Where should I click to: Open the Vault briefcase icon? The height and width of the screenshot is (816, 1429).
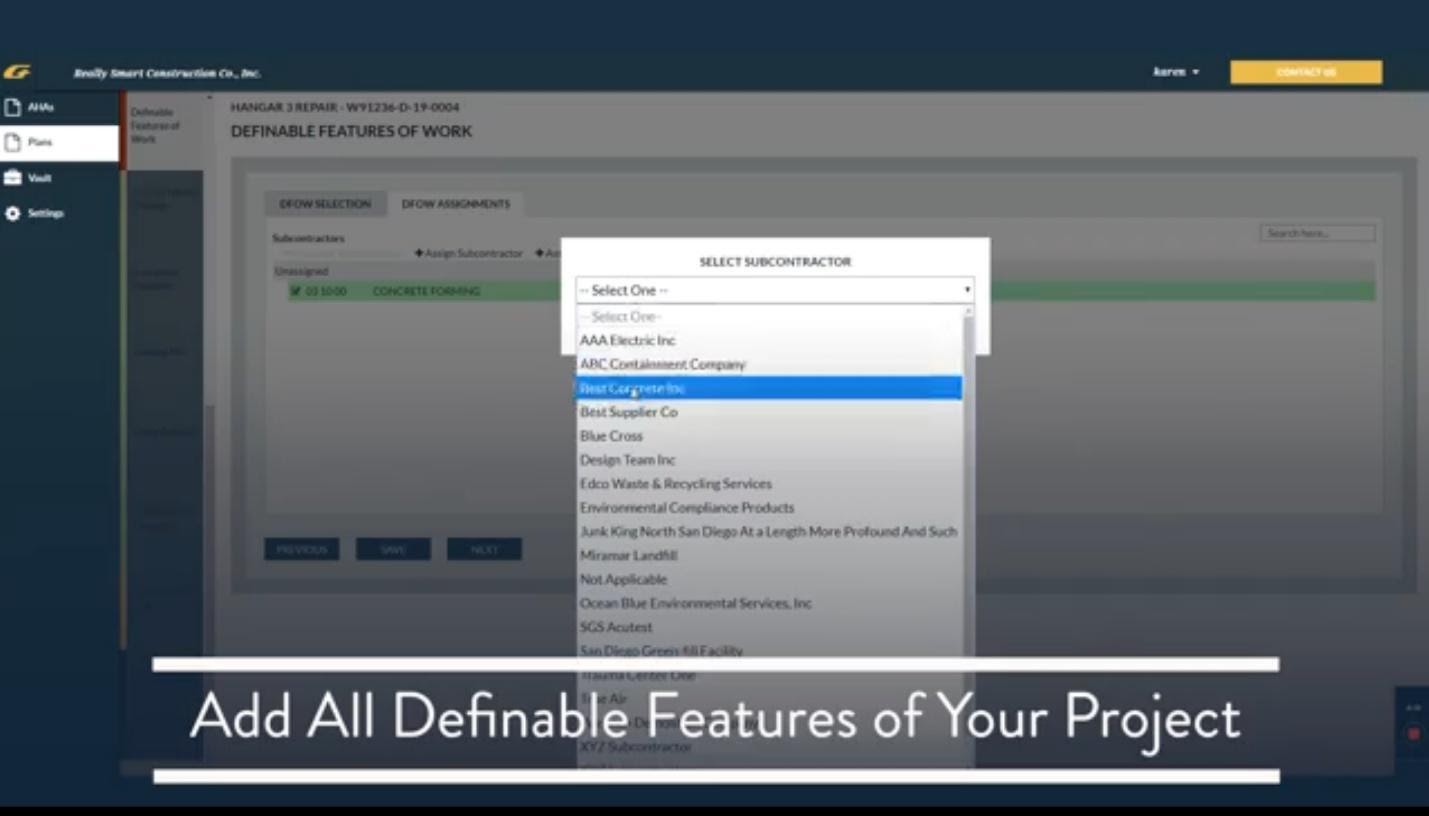[x=13, y=178]
